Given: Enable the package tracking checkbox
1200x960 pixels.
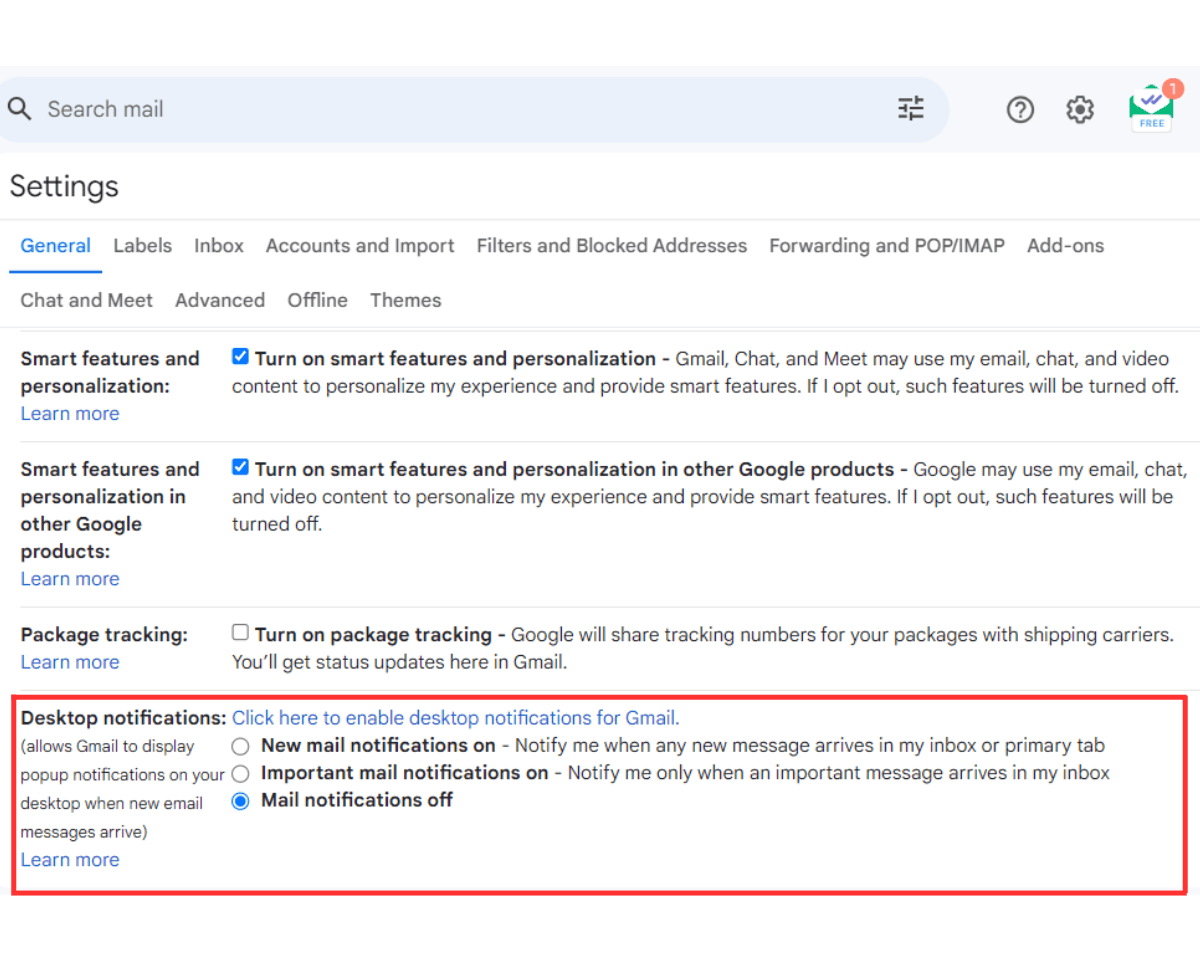Looking at the screenshot, I should click(x=240, y=632).
